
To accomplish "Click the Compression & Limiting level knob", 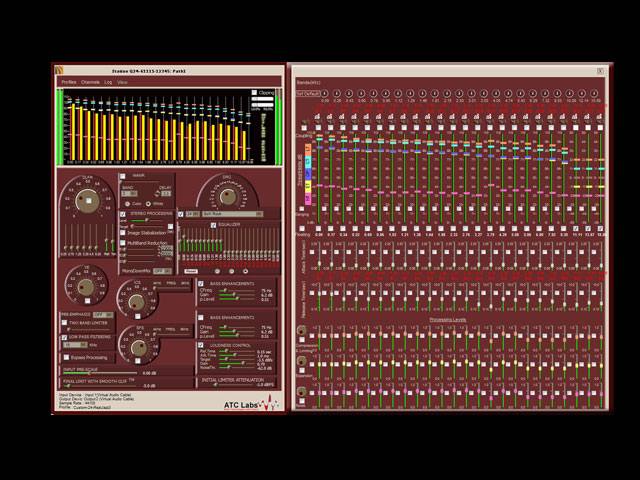I will tap(302, 330).
